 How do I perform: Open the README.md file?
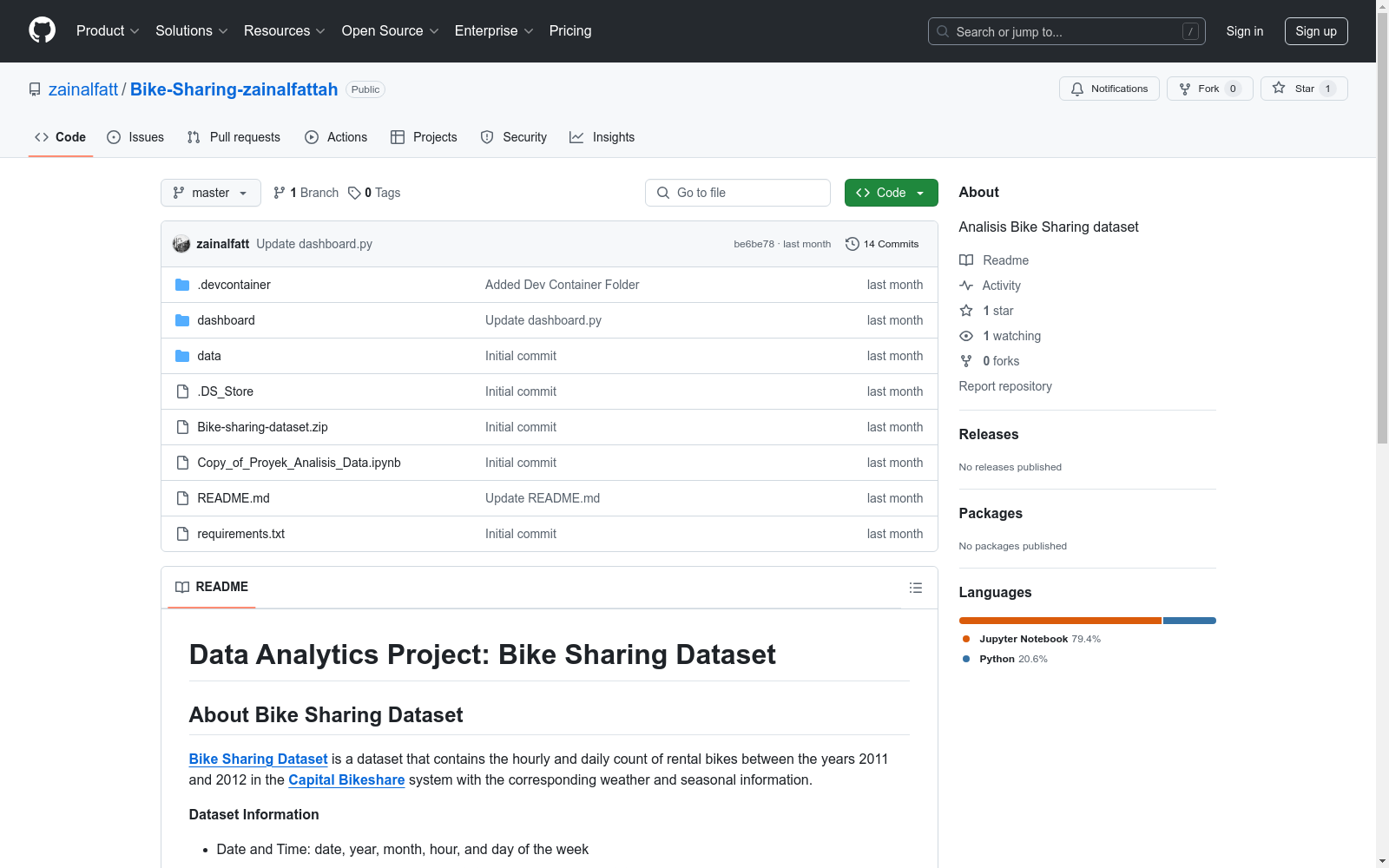point(234,498)
